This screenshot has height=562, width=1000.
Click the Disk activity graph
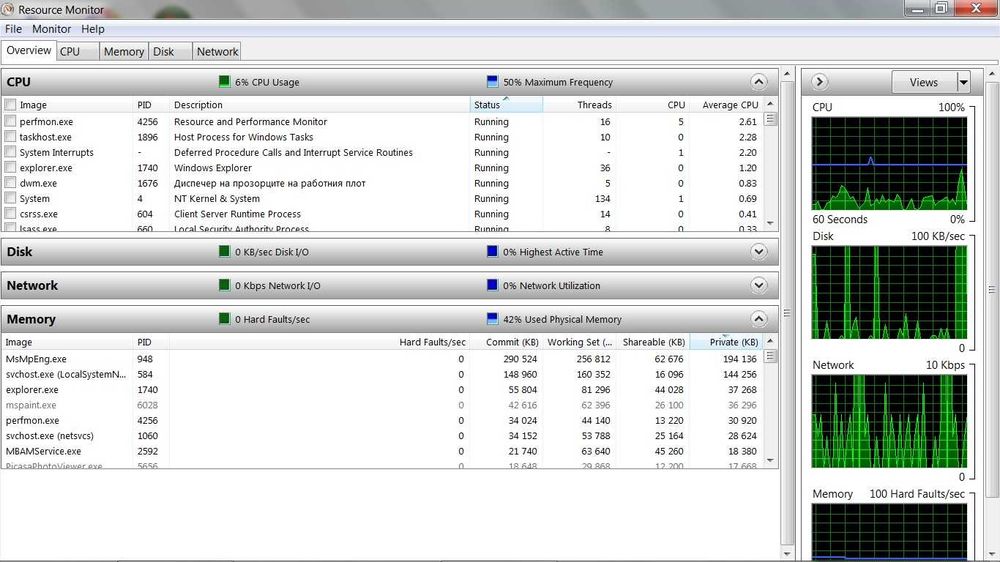(x=889, y=292)
